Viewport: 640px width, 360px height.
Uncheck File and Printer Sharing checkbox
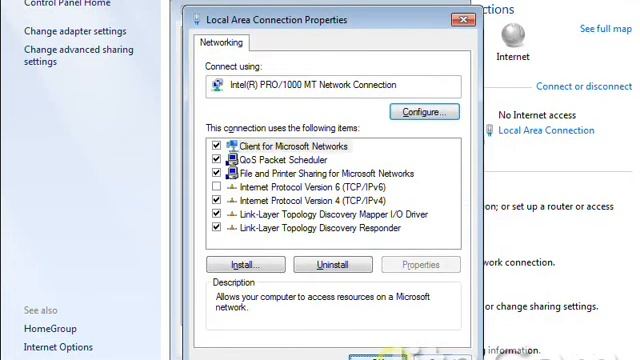[216, 173]
